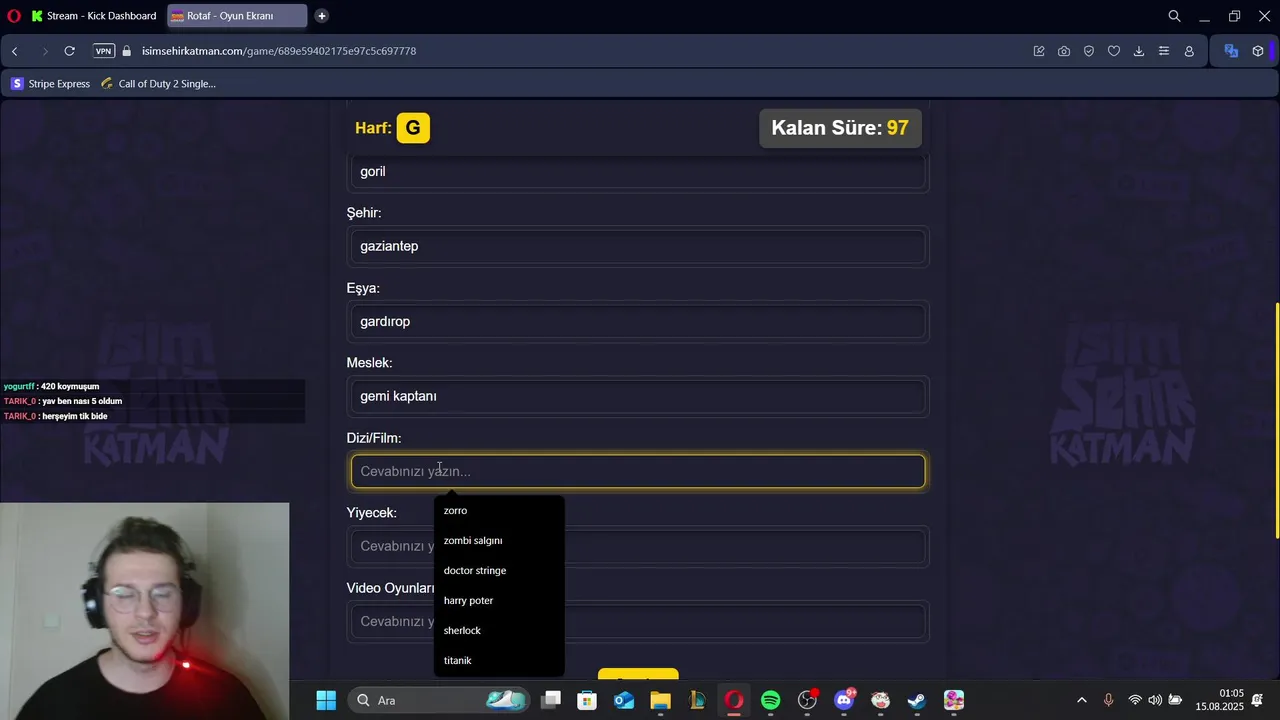Viewport: 1280px width, 720px height.
Task: Open the notification bell icon
Action: [1258, 700]
